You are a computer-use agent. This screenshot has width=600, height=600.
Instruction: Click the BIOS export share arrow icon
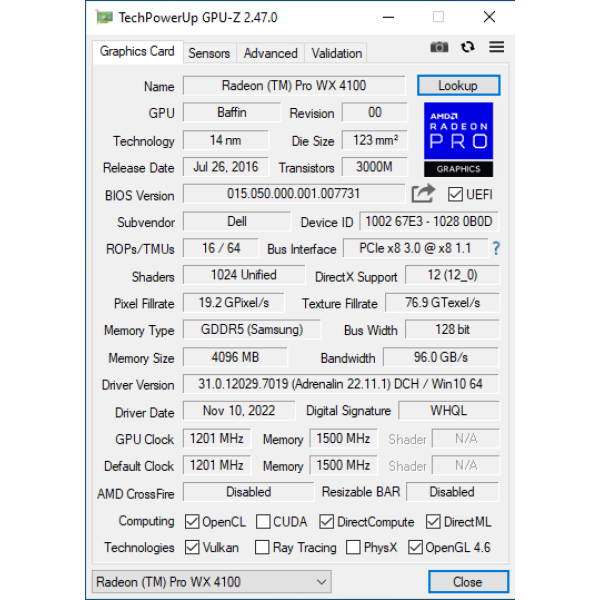pos(423,194)
